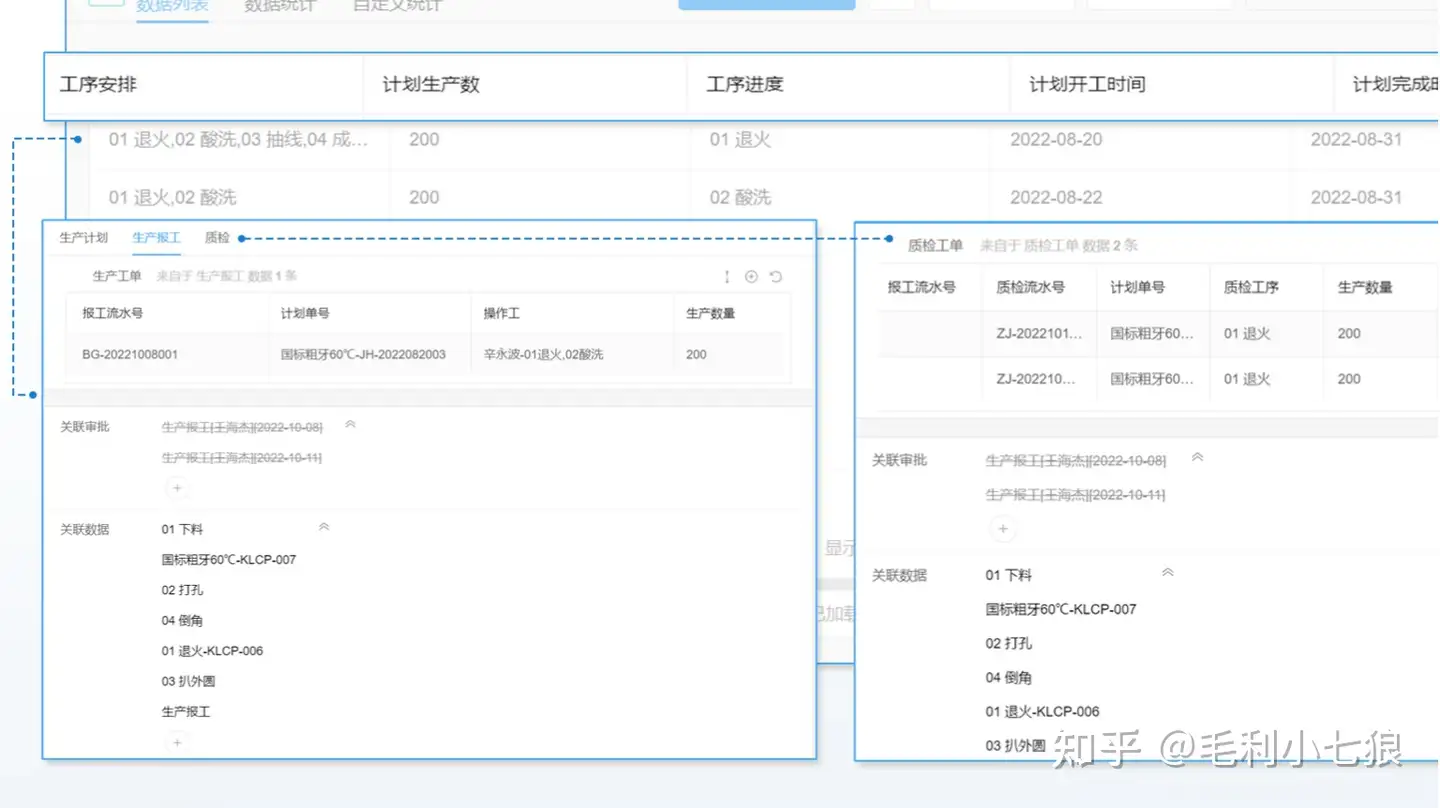Image resolution: width=1440 pixels, height=808 pixels.
Task: Click the 计划生产数 column header
Action: pyautogui.click(x=431, y=85)
